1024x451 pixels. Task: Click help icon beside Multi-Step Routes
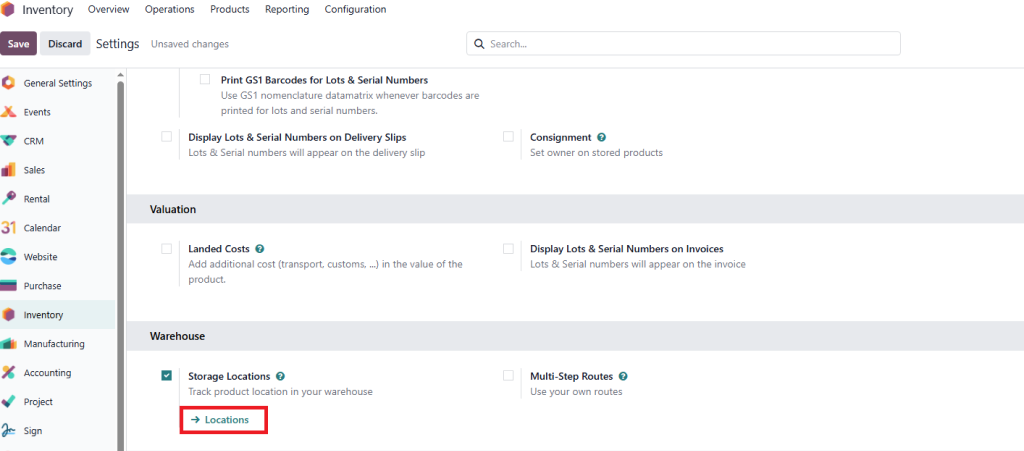[x=623, y=377]
